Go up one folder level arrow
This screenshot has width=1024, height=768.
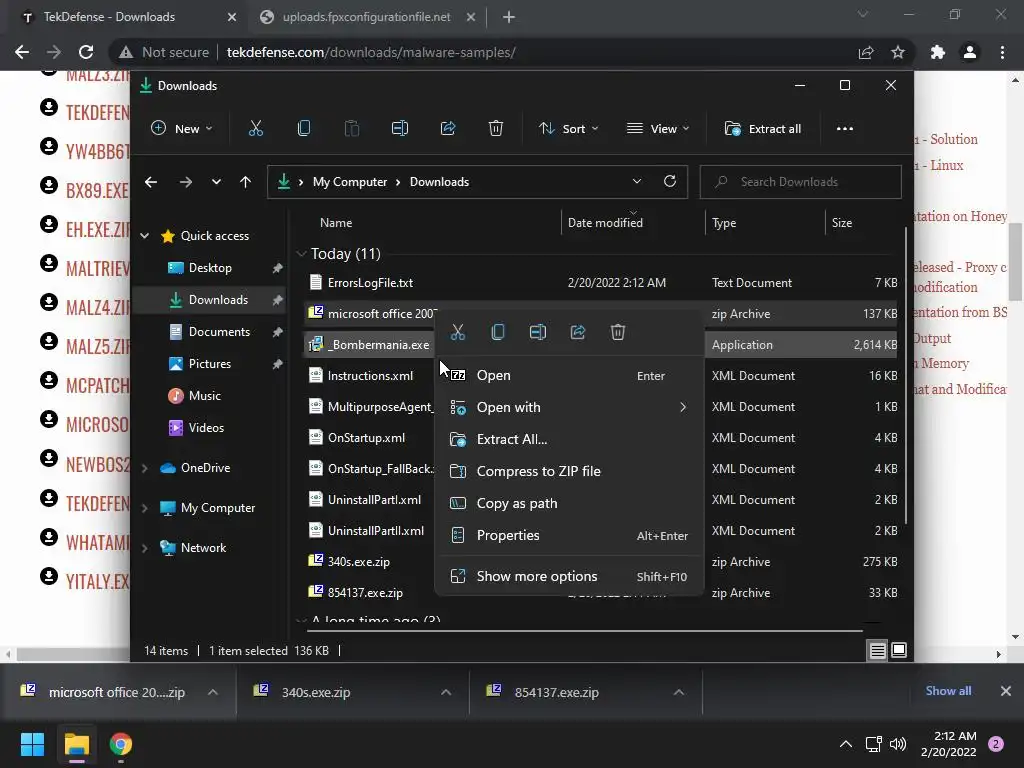(246, 182)
